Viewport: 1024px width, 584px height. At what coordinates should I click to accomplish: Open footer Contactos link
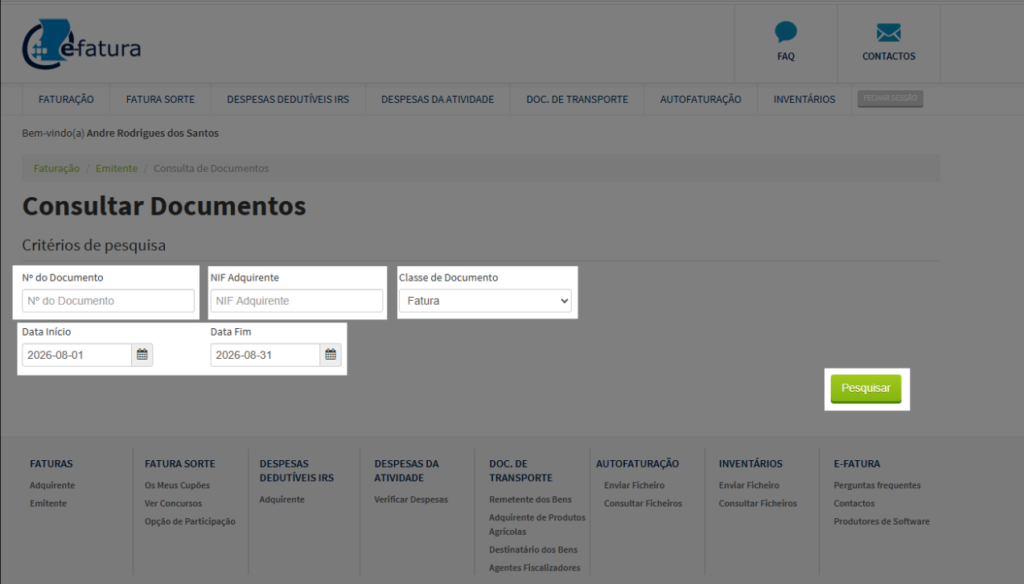(854, 503)
